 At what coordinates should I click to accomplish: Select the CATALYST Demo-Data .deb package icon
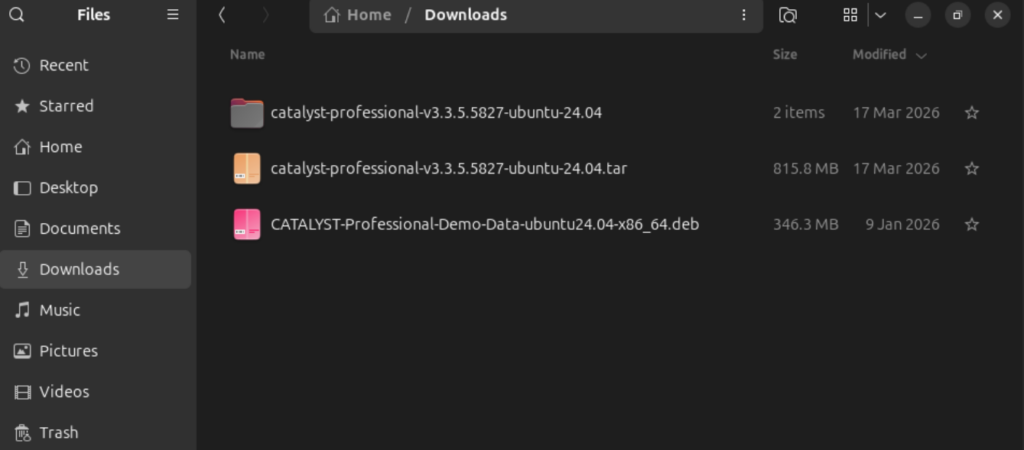click(x=247, y=224)
